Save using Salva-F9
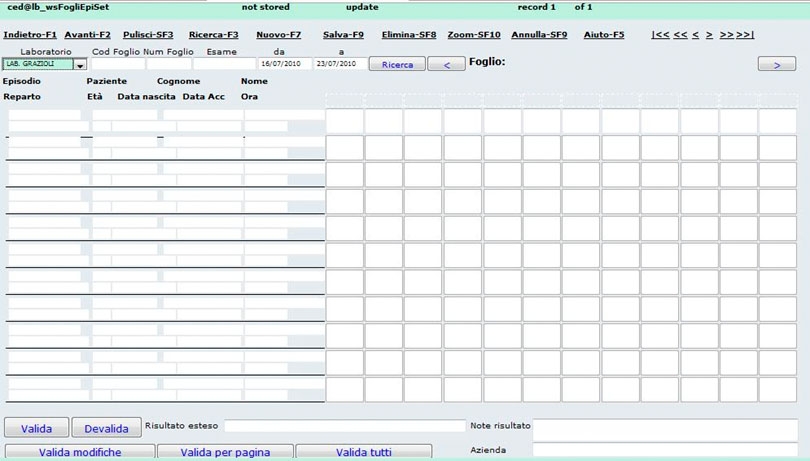The height and width of the screenshot is (461, 810). tap(343, 35)
